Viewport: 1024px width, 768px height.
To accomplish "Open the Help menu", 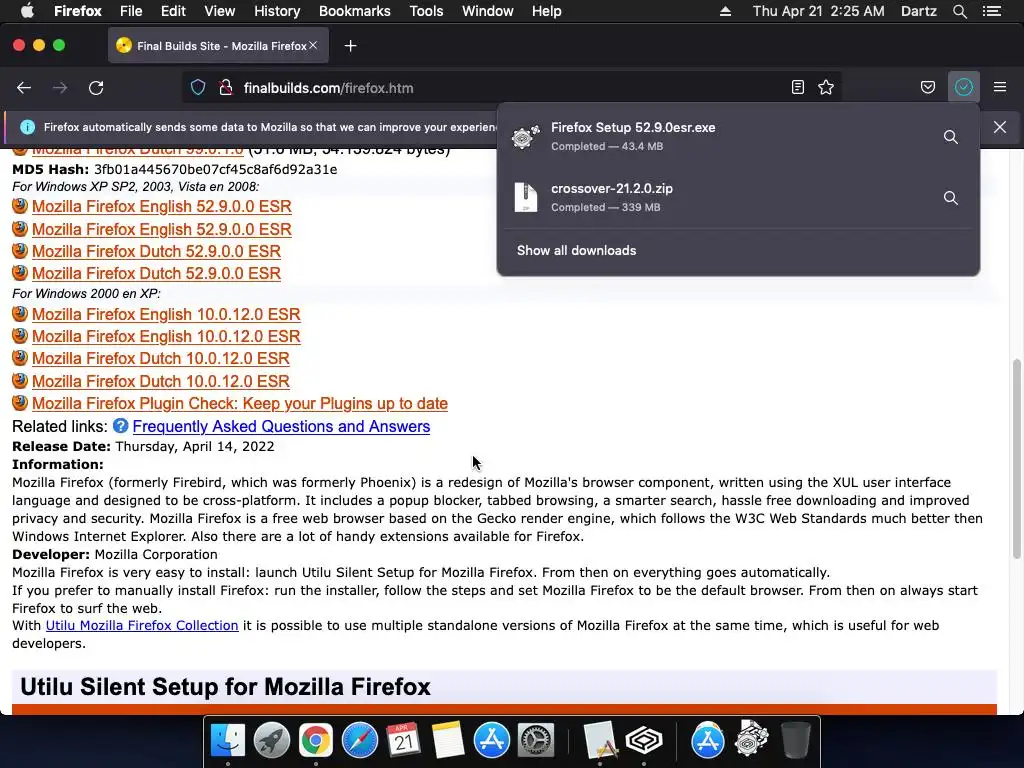I will (x=547, y=11).
